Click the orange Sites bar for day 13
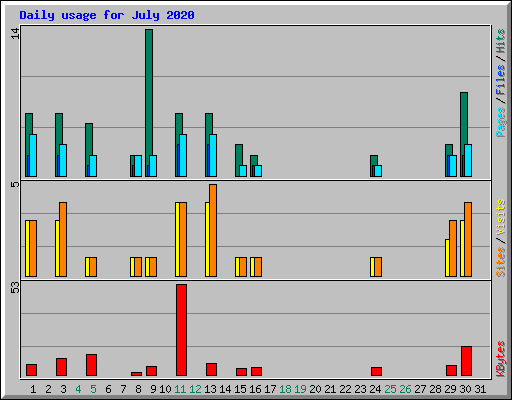512x400 pixels. click(213, 230)
